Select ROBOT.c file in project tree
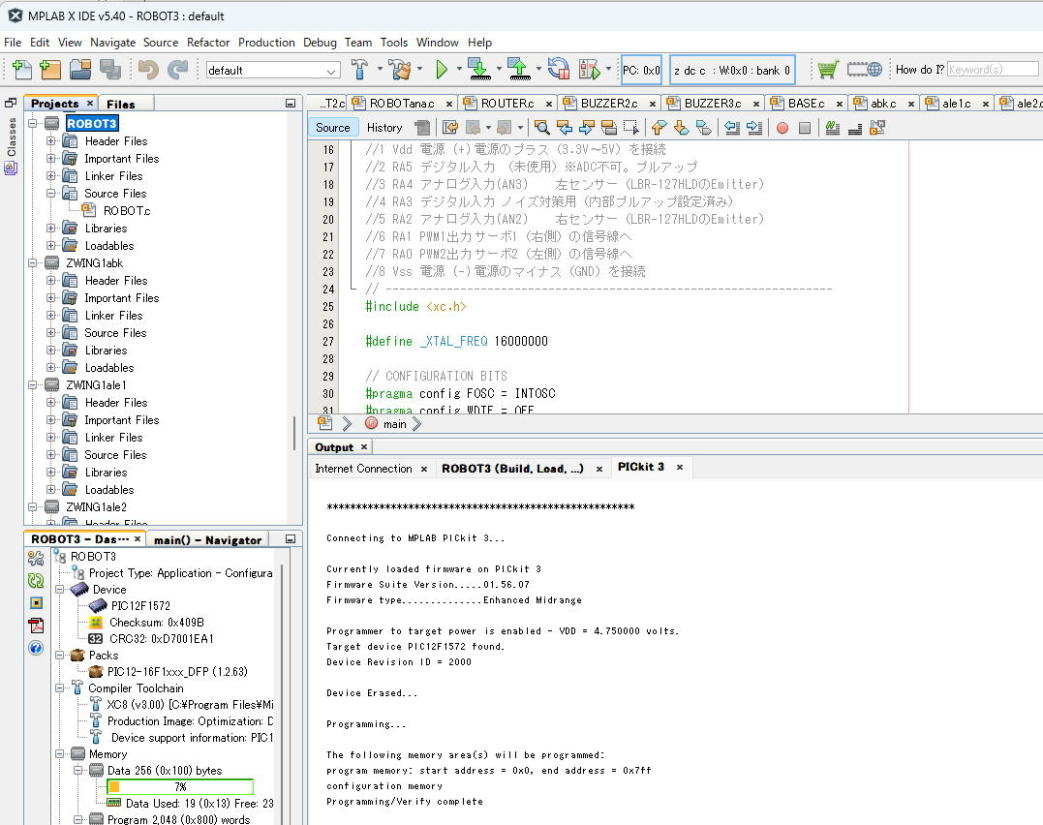1043x825 pixels. [126, 211]
